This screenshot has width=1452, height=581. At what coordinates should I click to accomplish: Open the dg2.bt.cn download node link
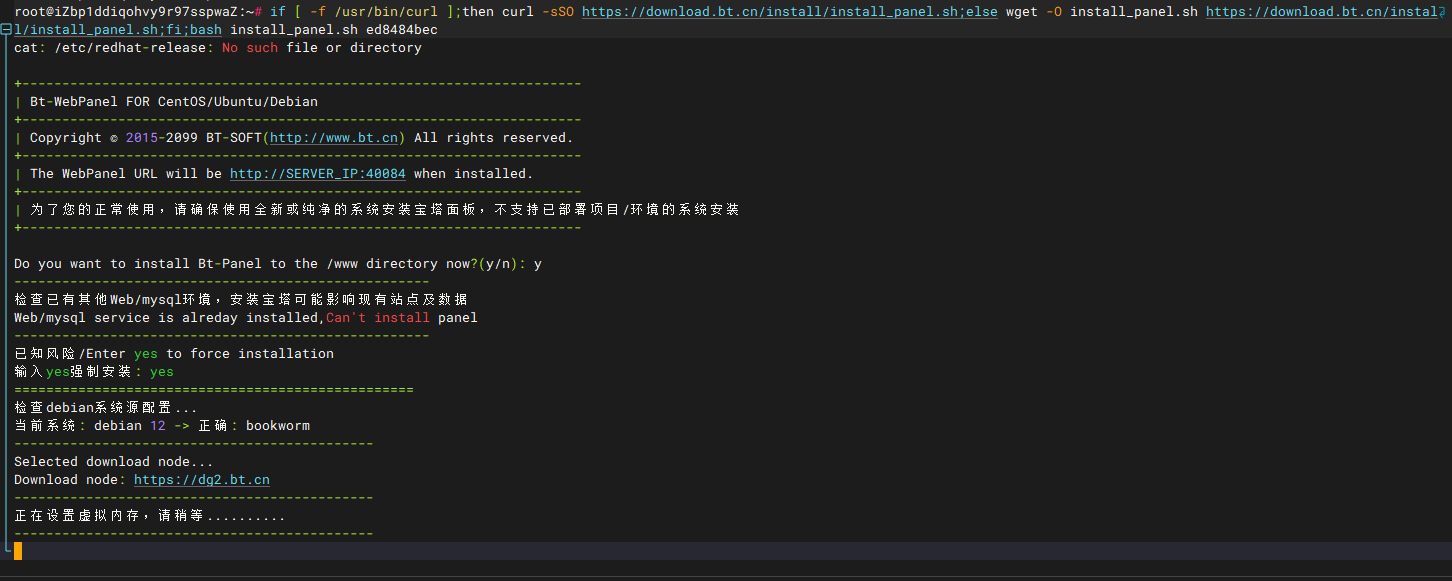pyautogui.click(x=201, y=480)
